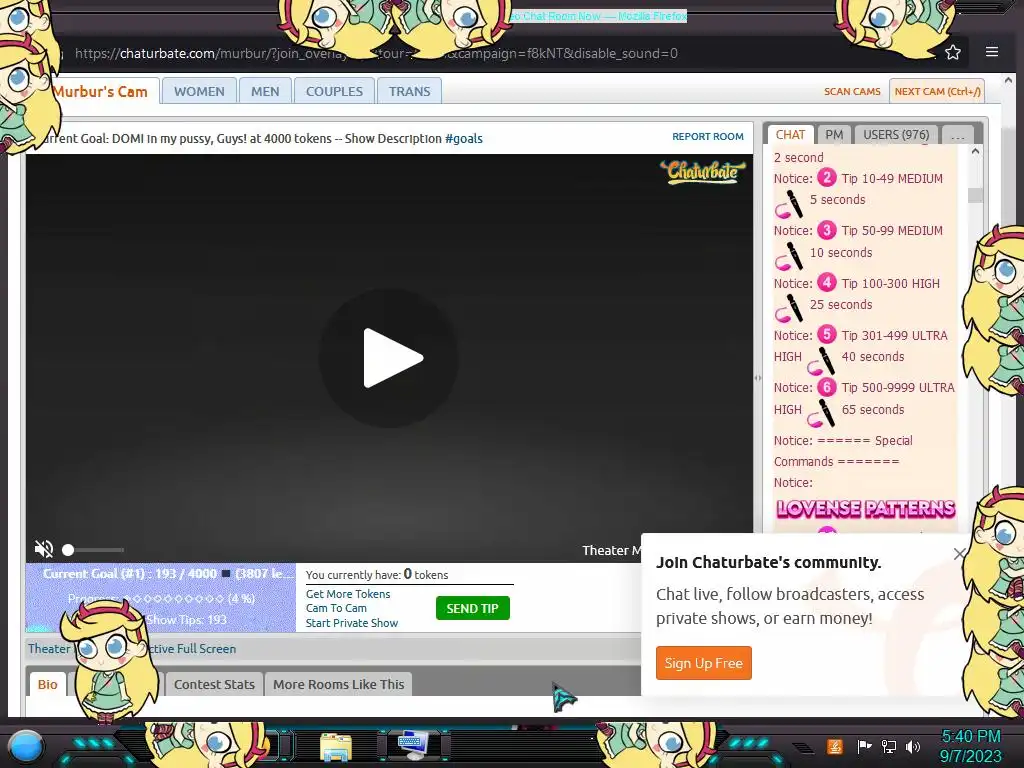This screenshot has width=1024, height=768.
Task: Open the computer keyboard taskbar app
Action: click(413, 746)
